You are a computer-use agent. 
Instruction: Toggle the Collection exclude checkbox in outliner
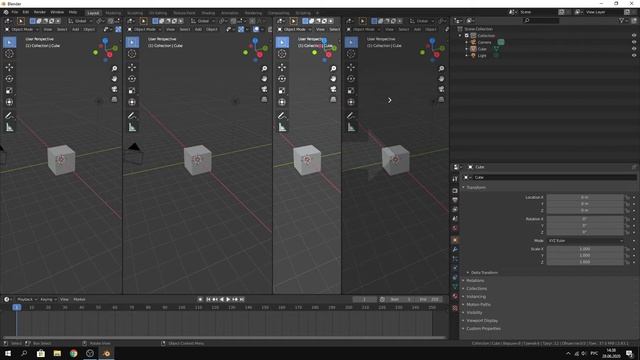click(x=467, y=36)
